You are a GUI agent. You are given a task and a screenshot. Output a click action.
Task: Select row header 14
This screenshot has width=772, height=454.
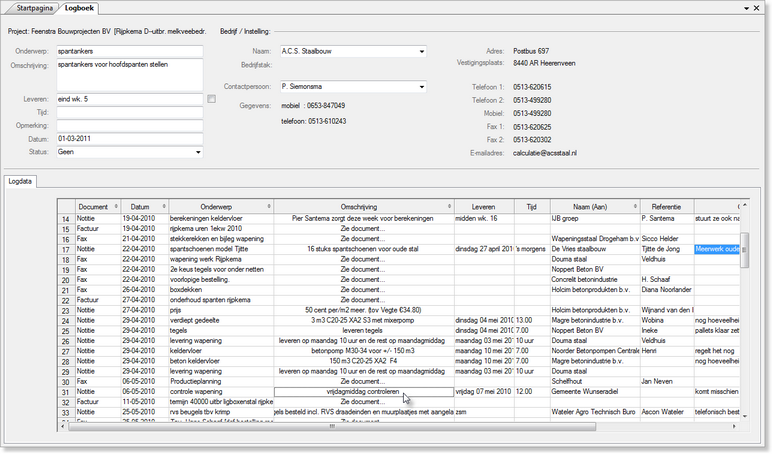pyautogui.click(x=66, y=219)
